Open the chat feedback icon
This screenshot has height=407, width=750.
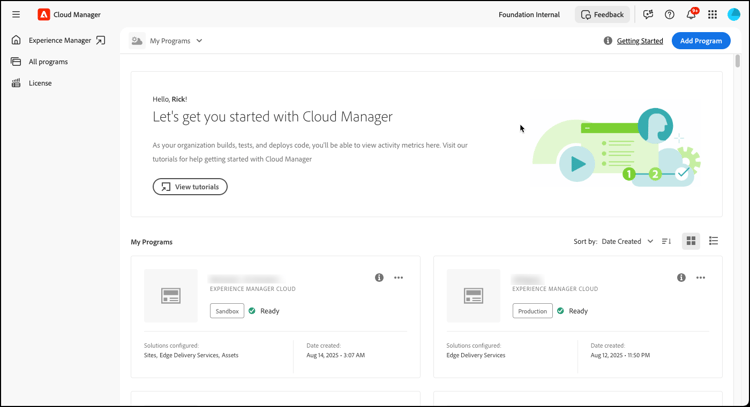[x=648, y=15]
